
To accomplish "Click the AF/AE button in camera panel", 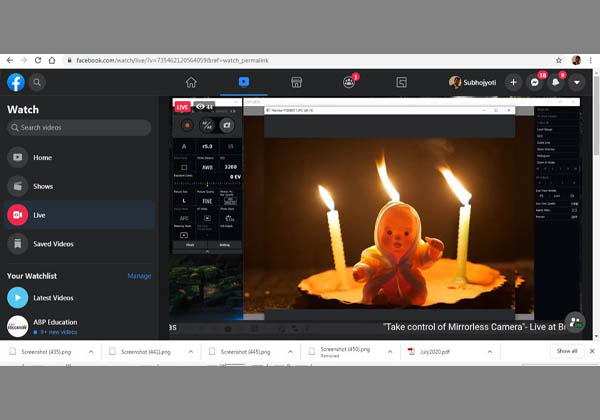I will pos(207,125).
